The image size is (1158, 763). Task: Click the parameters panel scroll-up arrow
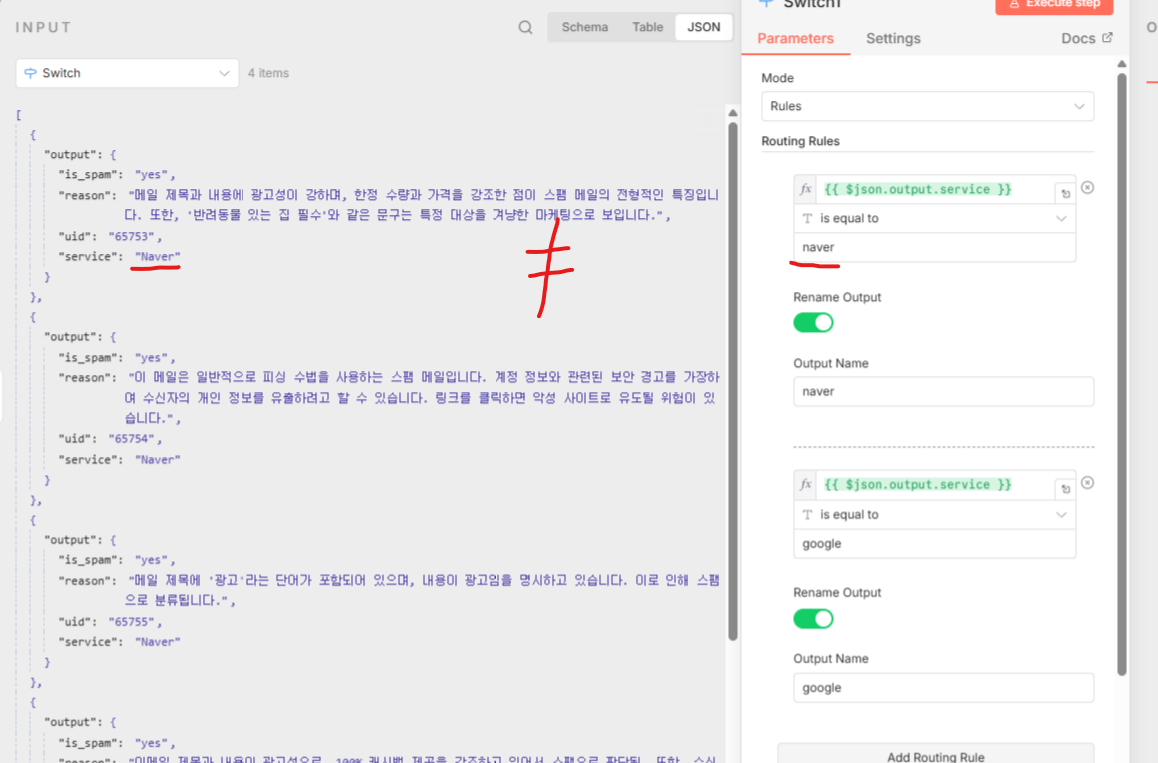[x=1122, y=64]
